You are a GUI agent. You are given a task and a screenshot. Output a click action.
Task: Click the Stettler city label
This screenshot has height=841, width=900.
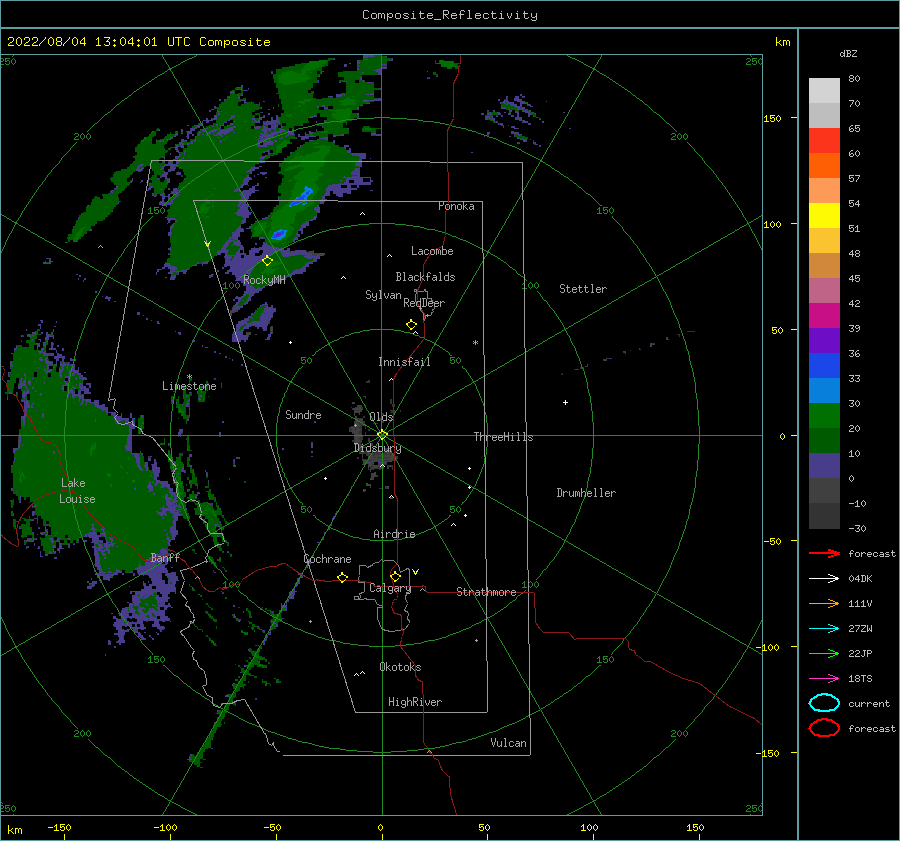point(583,289)
